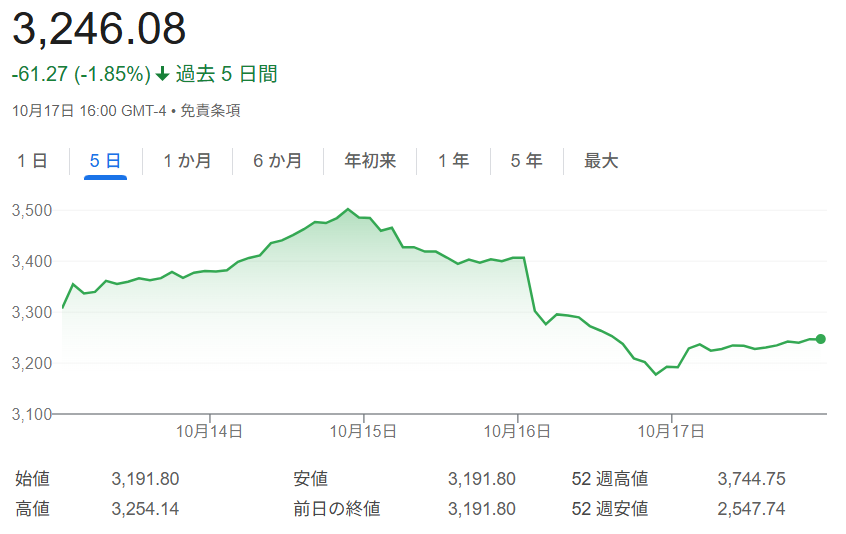This screenshot has width=846, height=534.
Task: Switch chart to 1か月 range
Action: [x=187, y=161]
